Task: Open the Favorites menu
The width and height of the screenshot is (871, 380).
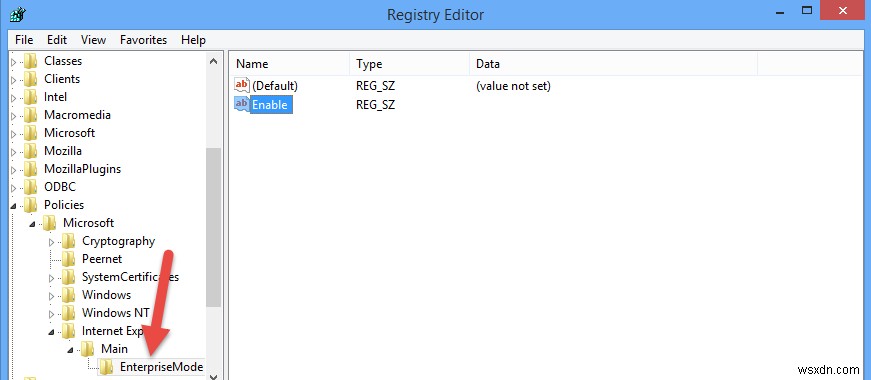Action: [143, 40]
